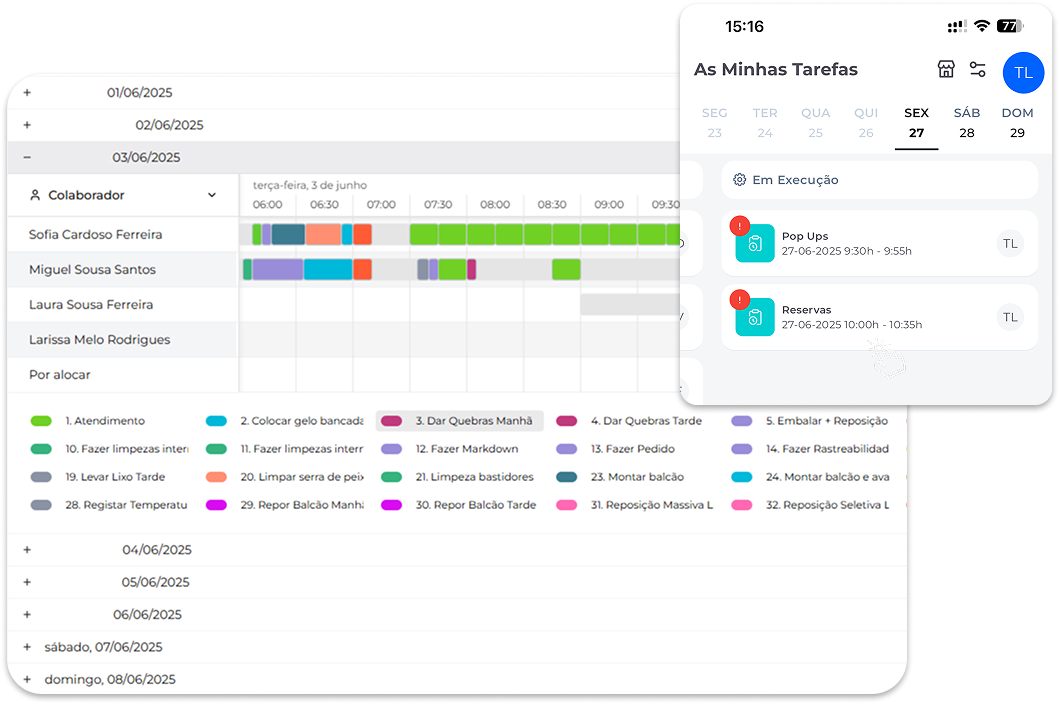Open the Colaborador dropdown

click(123, 195)
